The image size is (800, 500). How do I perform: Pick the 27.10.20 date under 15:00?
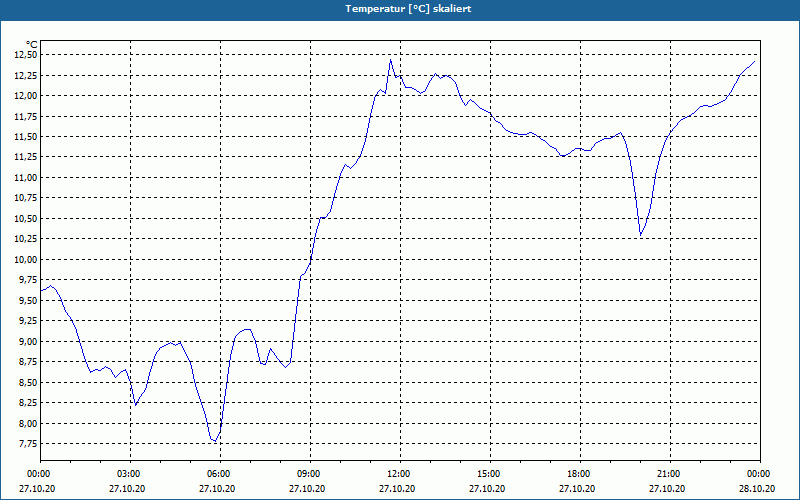[x=487, y=488]
